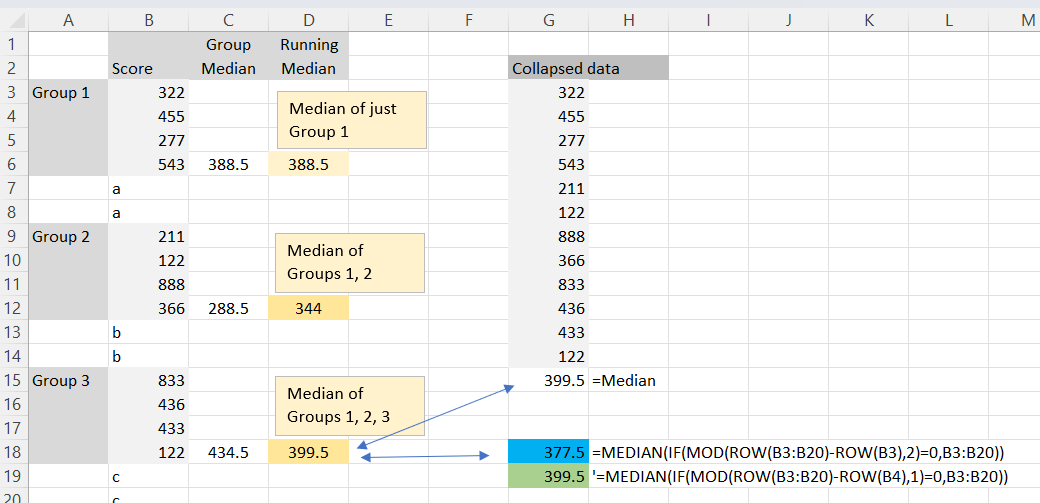Select column C header
This screenshot has width=1040, height=503.
228,21
